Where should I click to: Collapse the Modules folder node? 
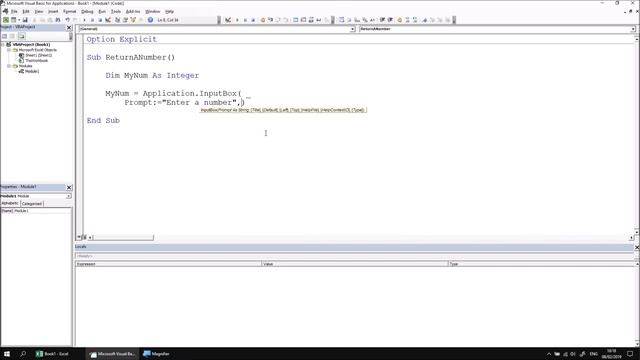click(9, 66)
